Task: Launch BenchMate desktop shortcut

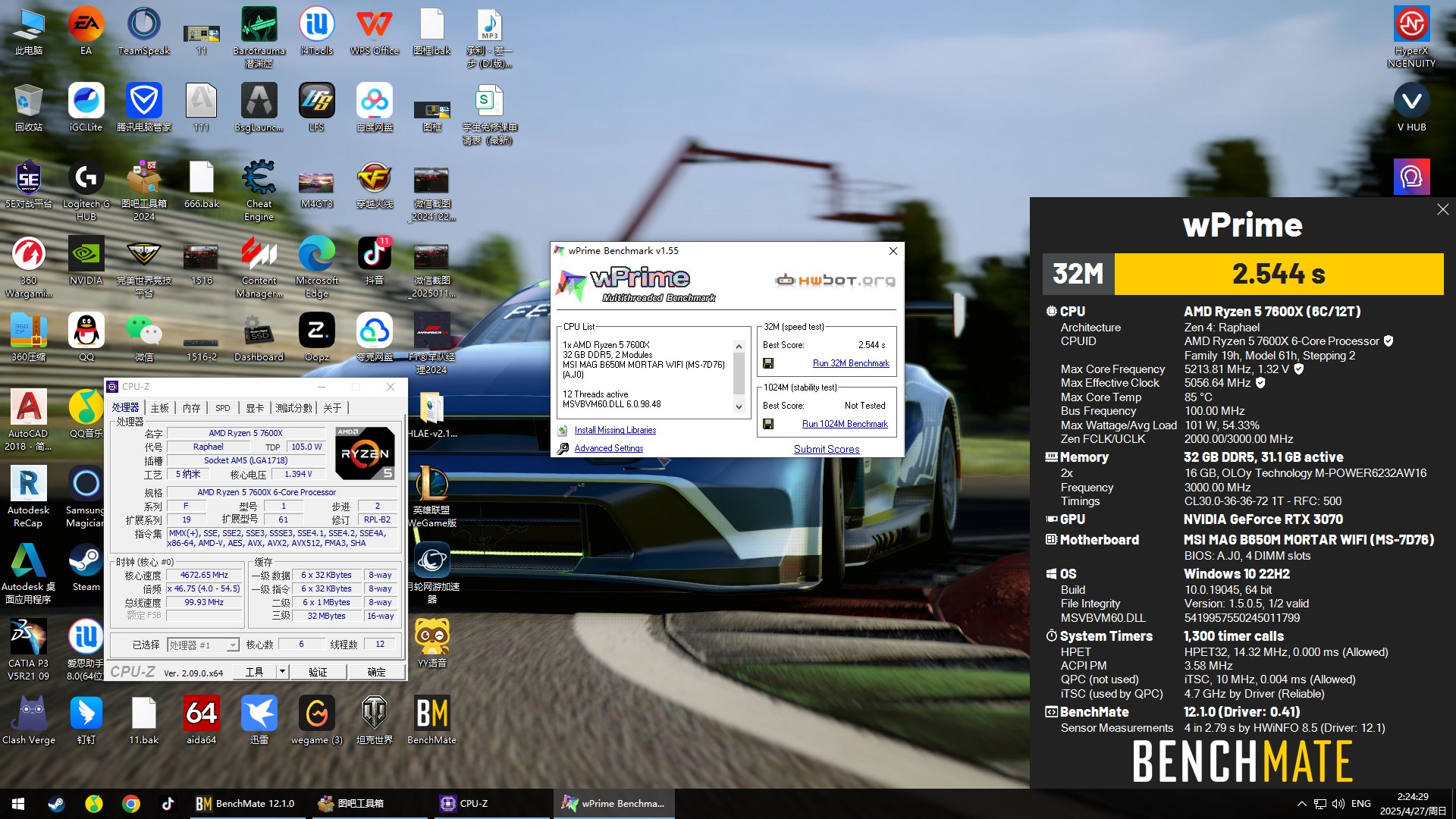Action: pyautogui.click(x=431, y=720)
